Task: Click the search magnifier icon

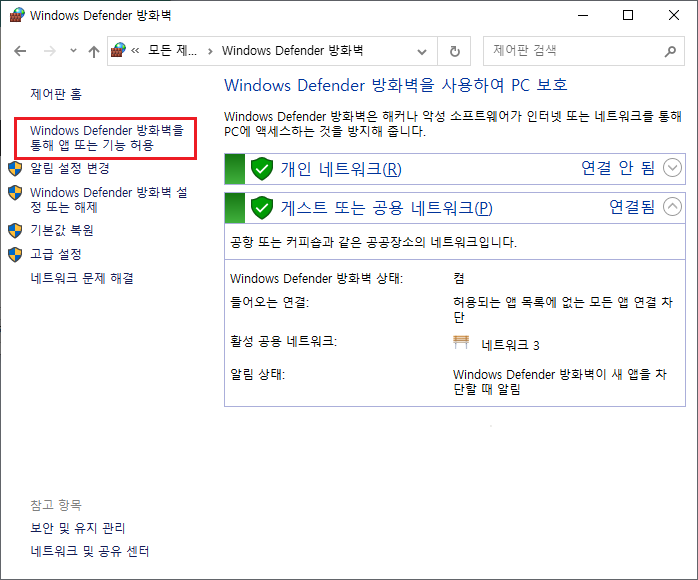Action: (x=670, y=51)
